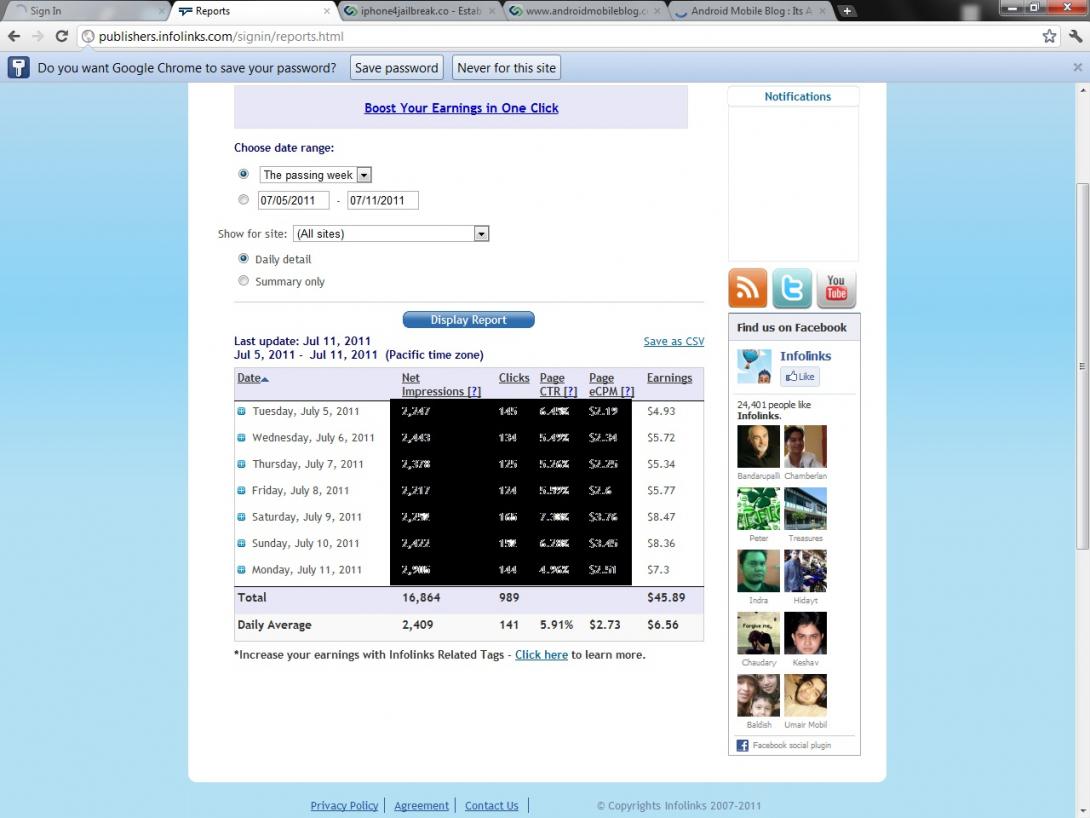
Task: Expand Monday, July 11 row plus icon
Action: coord(241,570)
